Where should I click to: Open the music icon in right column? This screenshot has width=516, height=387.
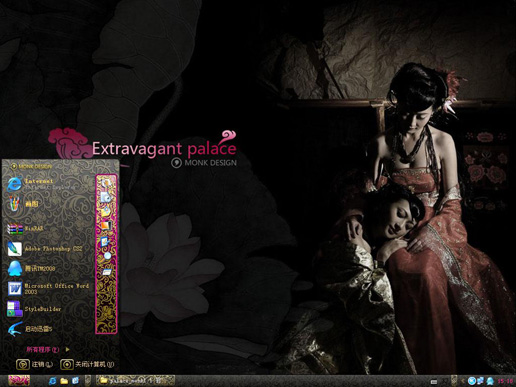tap(106, 197)
